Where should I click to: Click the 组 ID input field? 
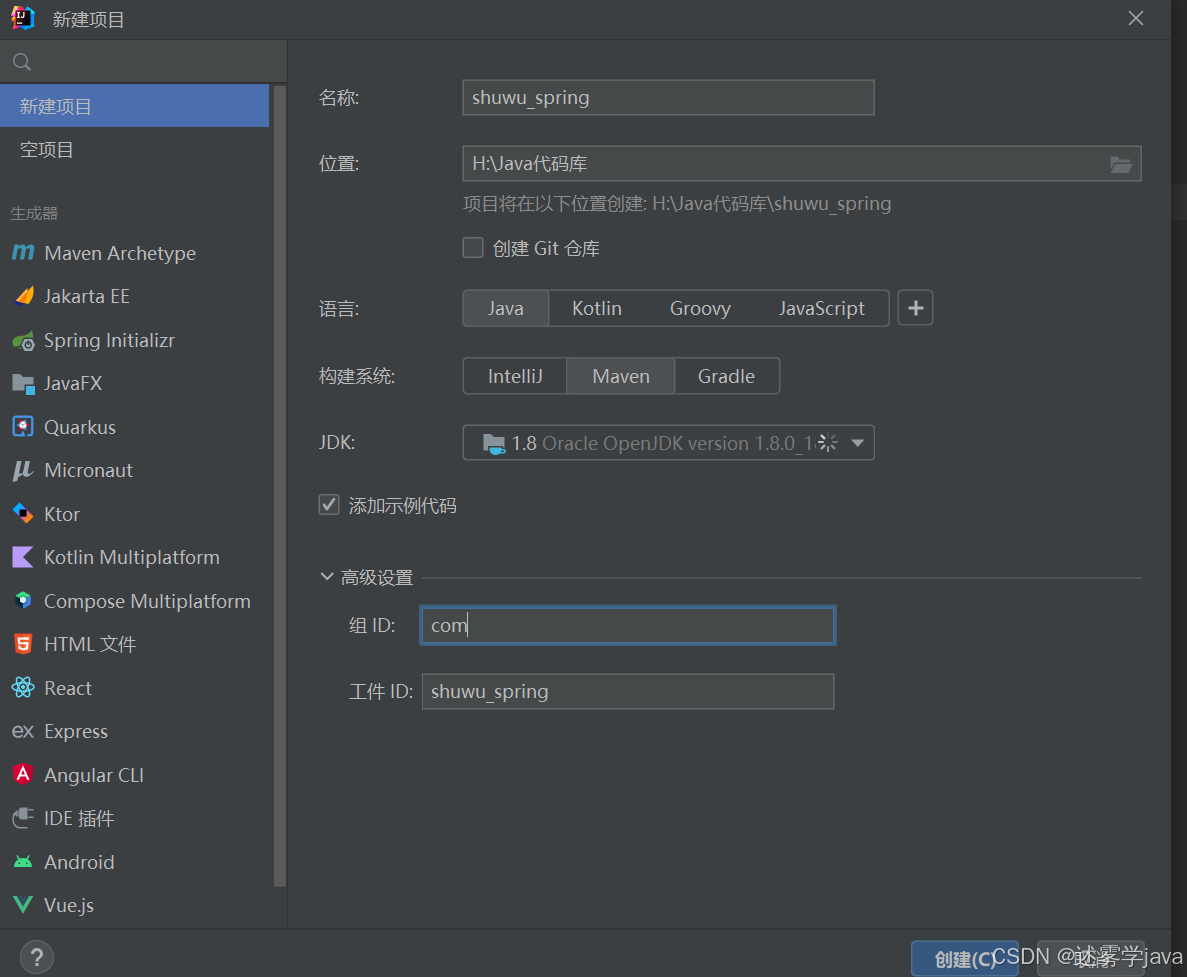pos(628,625)
